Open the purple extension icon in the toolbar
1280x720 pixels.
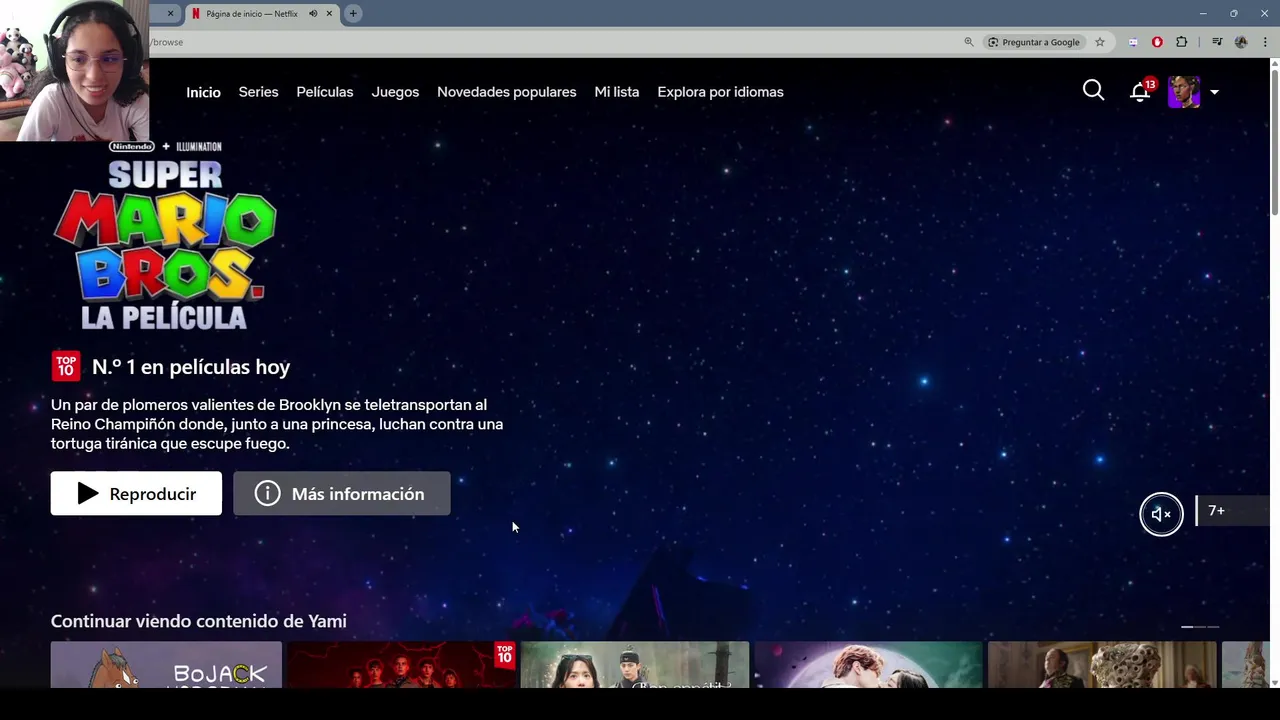1133,42
